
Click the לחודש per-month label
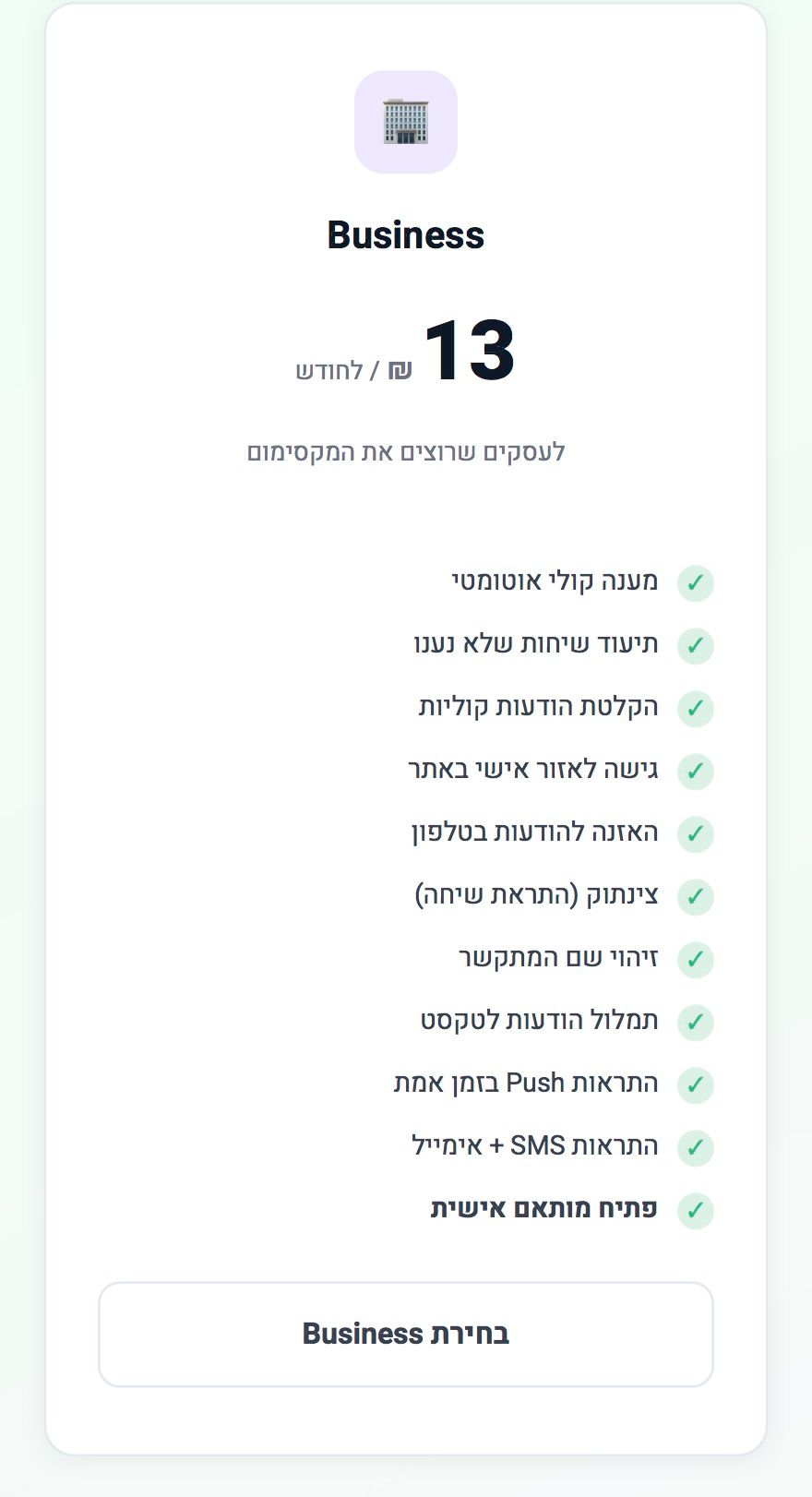(328, 371)
